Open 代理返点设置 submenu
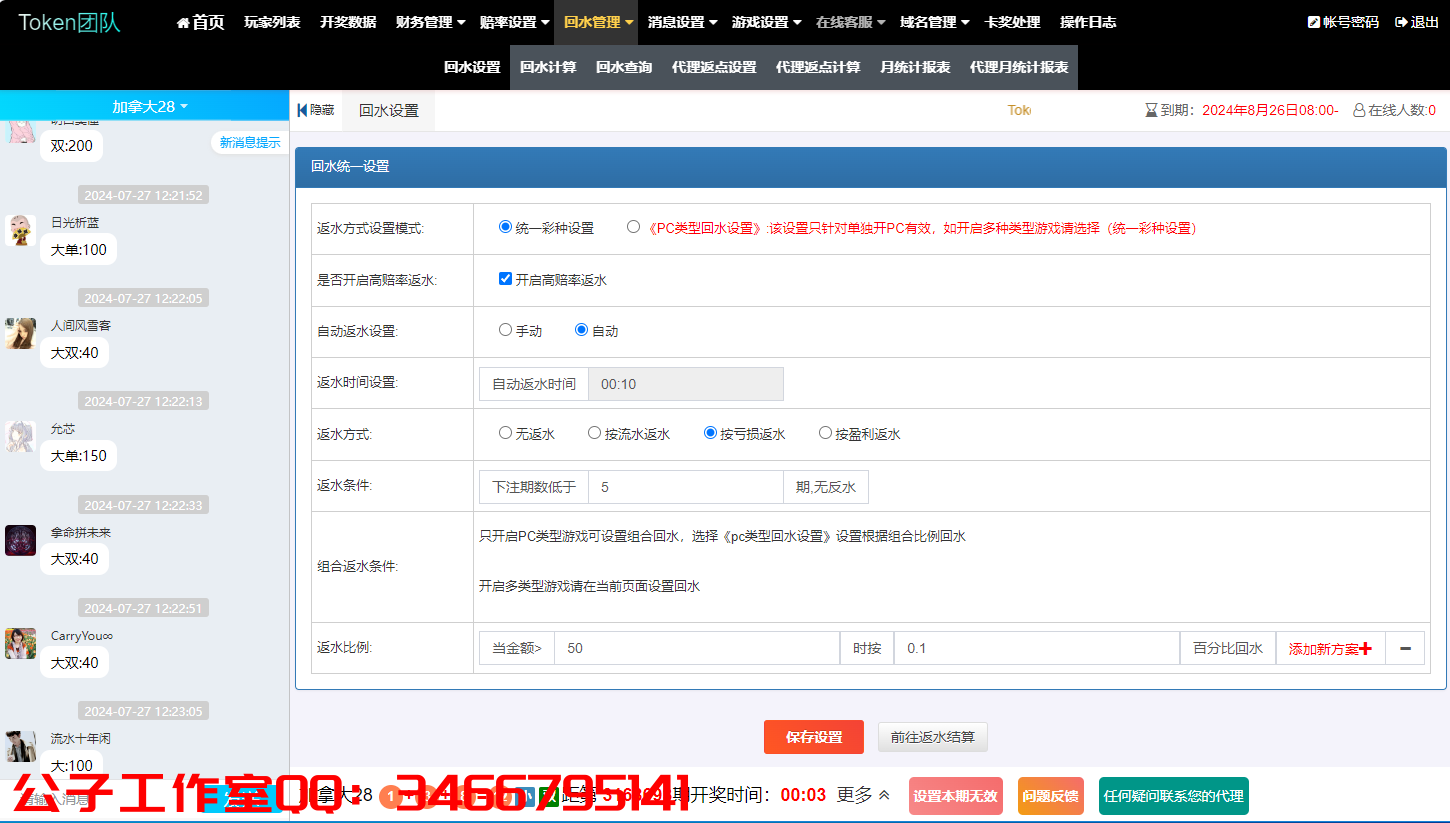This screenshot has width=1450, height=823. pyautogui.click(x=714, y=67)
